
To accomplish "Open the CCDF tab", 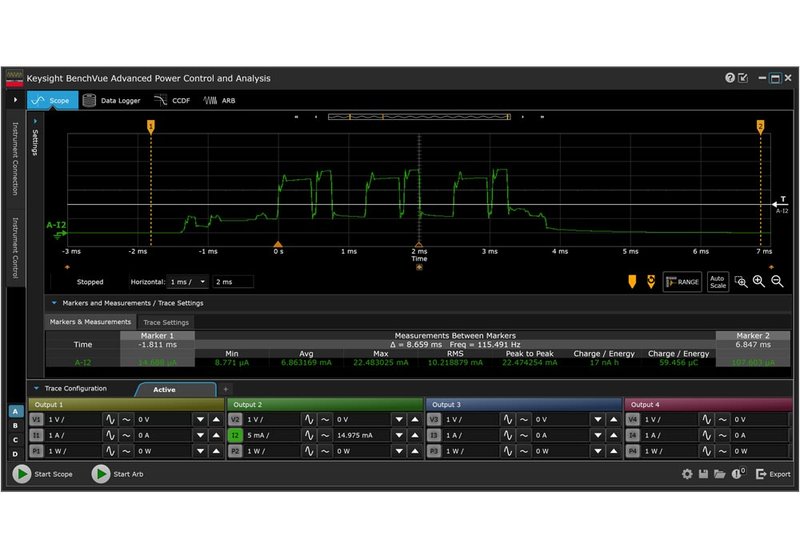I will coord(172,100).
